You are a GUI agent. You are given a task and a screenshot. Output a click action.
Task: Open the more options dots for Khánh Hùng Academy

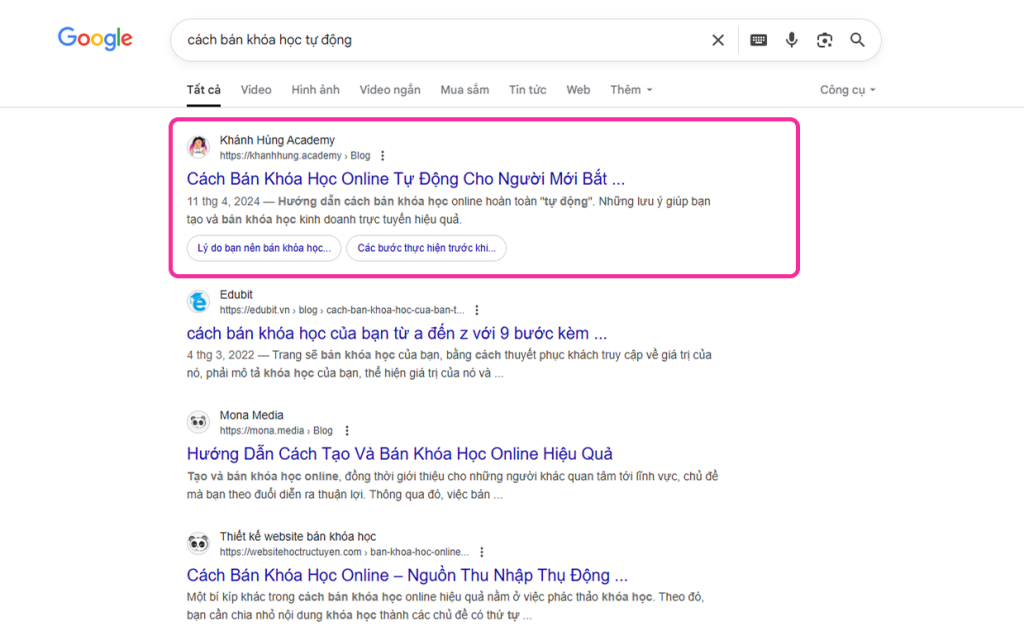(x=383, y=155)
